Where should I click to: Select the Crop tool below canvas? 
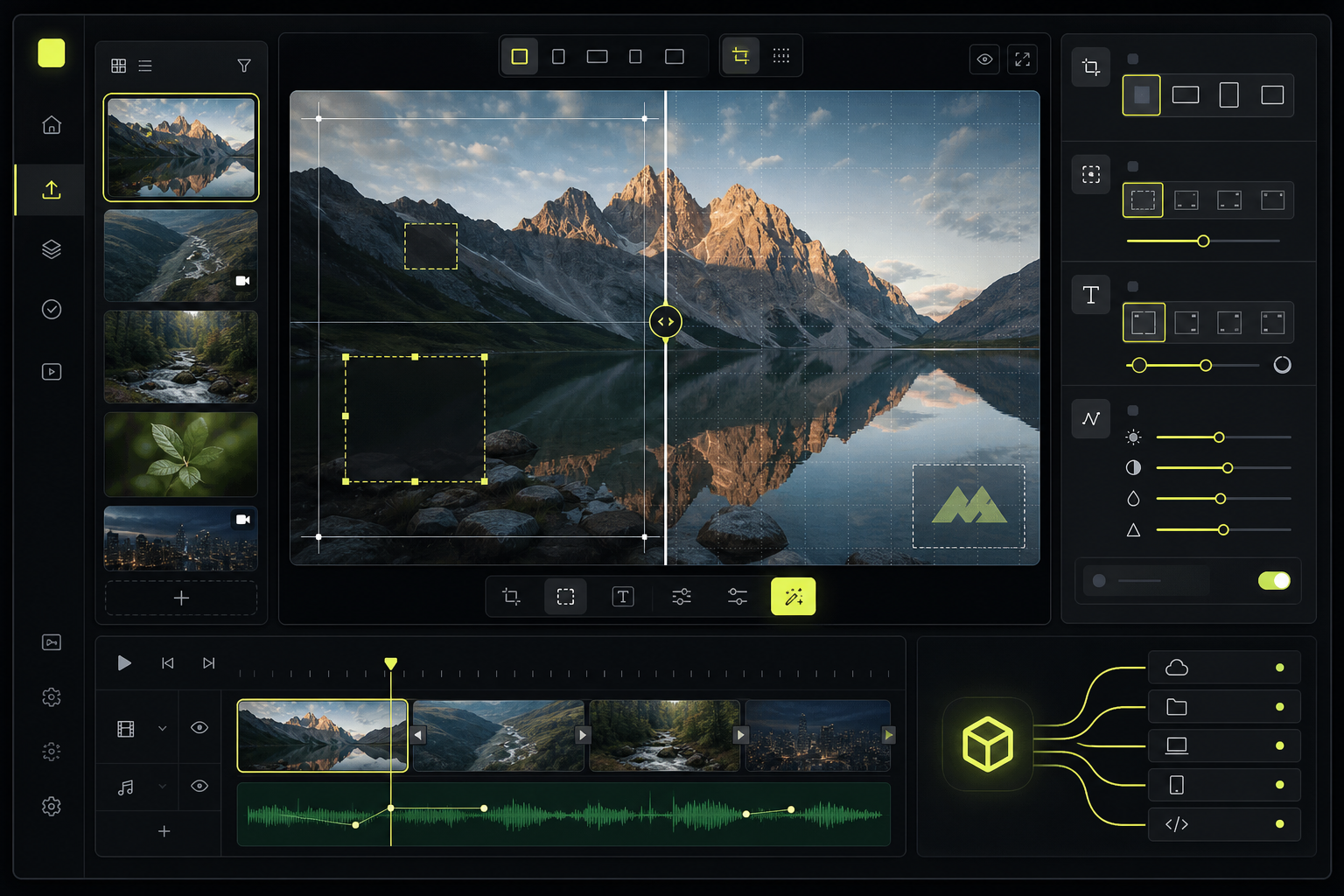click(x=512, y=597)
